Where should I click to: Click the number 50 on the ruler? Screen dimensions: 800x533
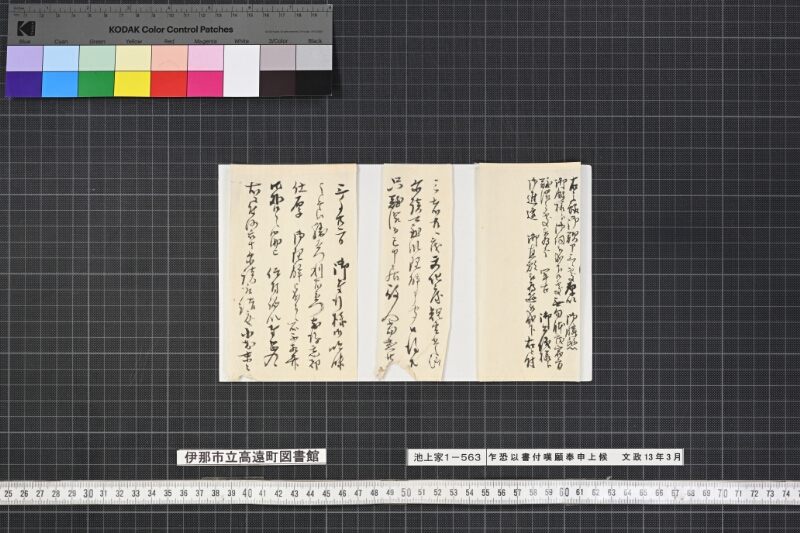coord(406,493)
